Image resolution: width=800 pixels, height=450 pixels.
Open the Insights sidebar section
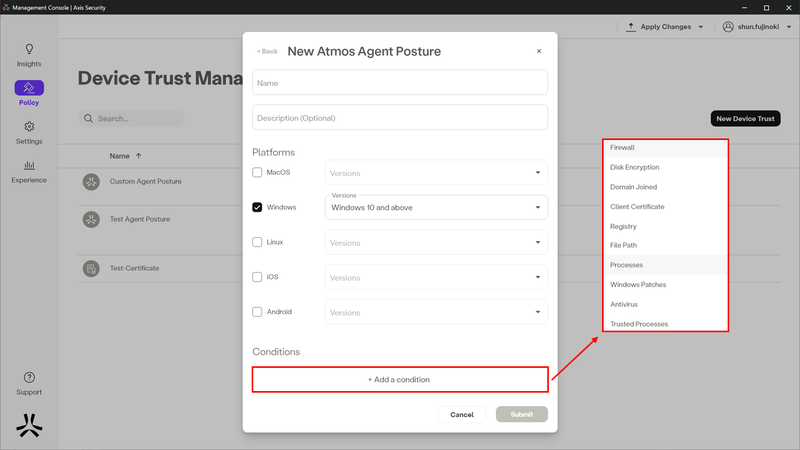pos(29,56)
